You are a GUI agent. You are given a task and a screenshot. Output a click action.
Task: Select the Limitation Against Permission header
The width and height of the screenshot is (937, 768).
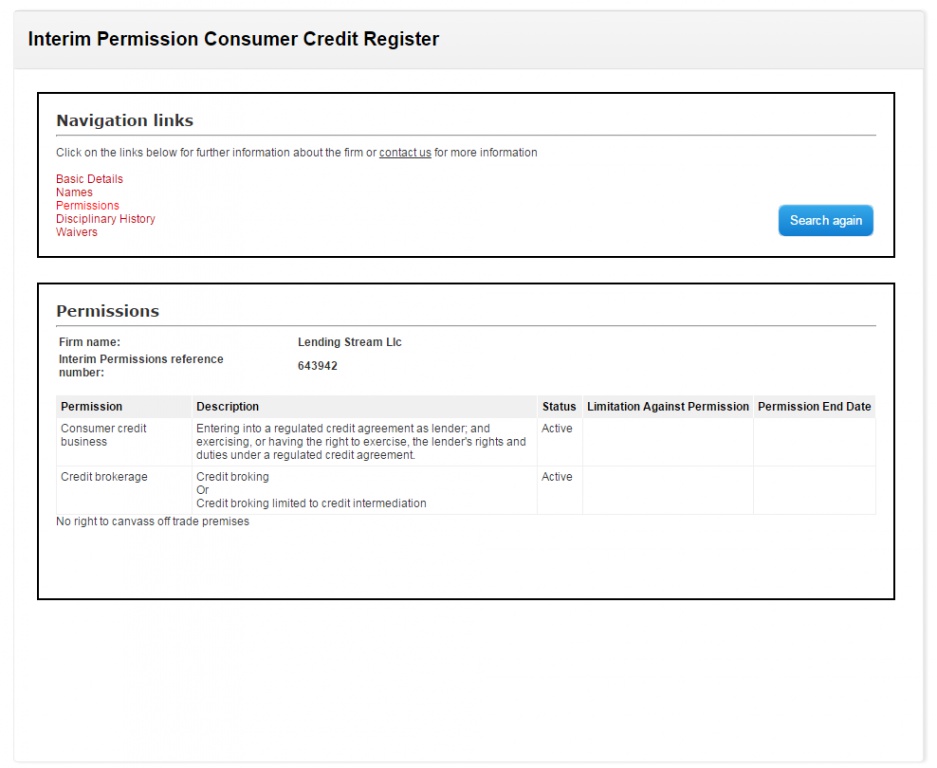coord(667,407)
